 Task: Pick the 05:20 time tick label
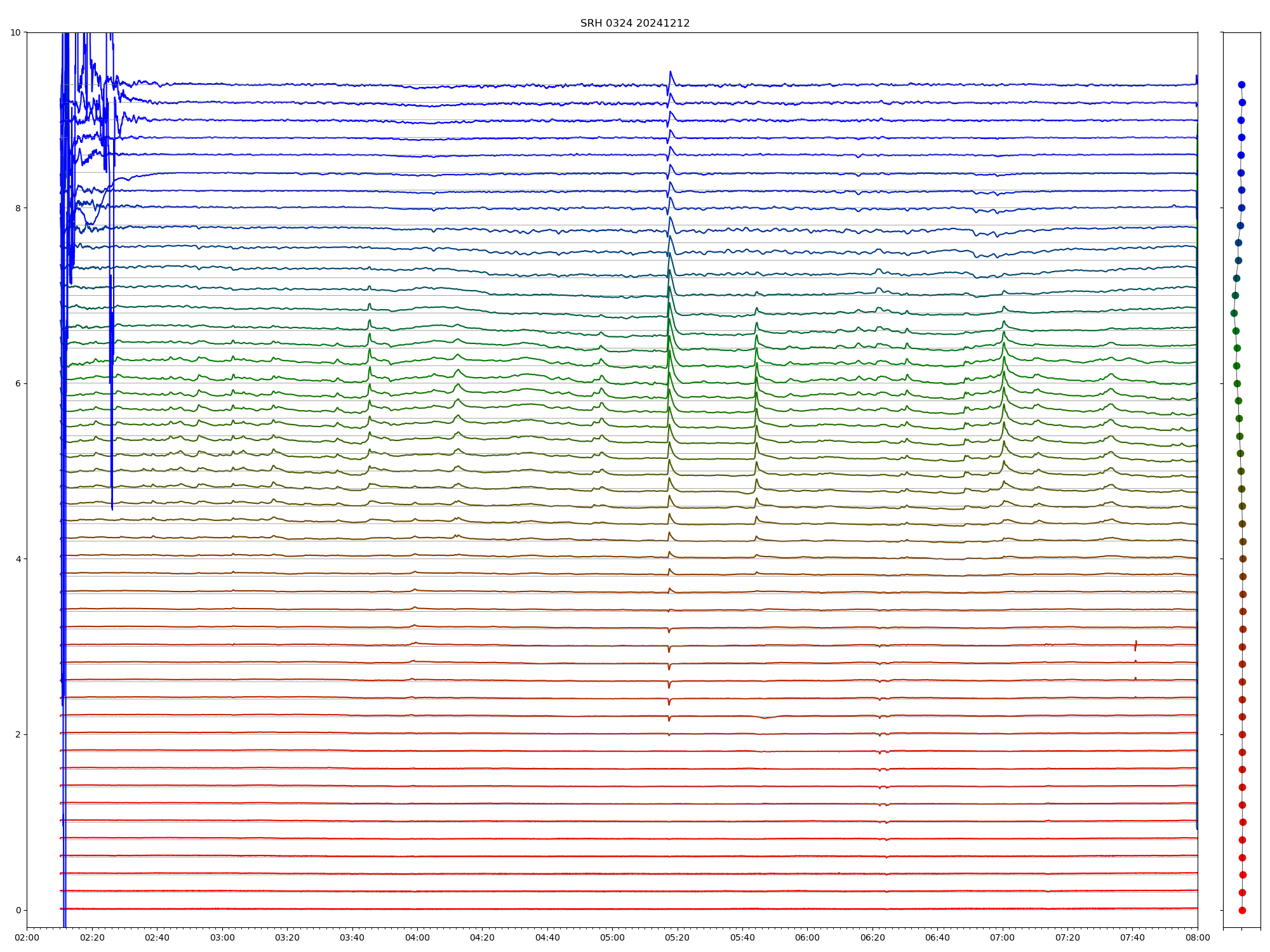[678, 938]
